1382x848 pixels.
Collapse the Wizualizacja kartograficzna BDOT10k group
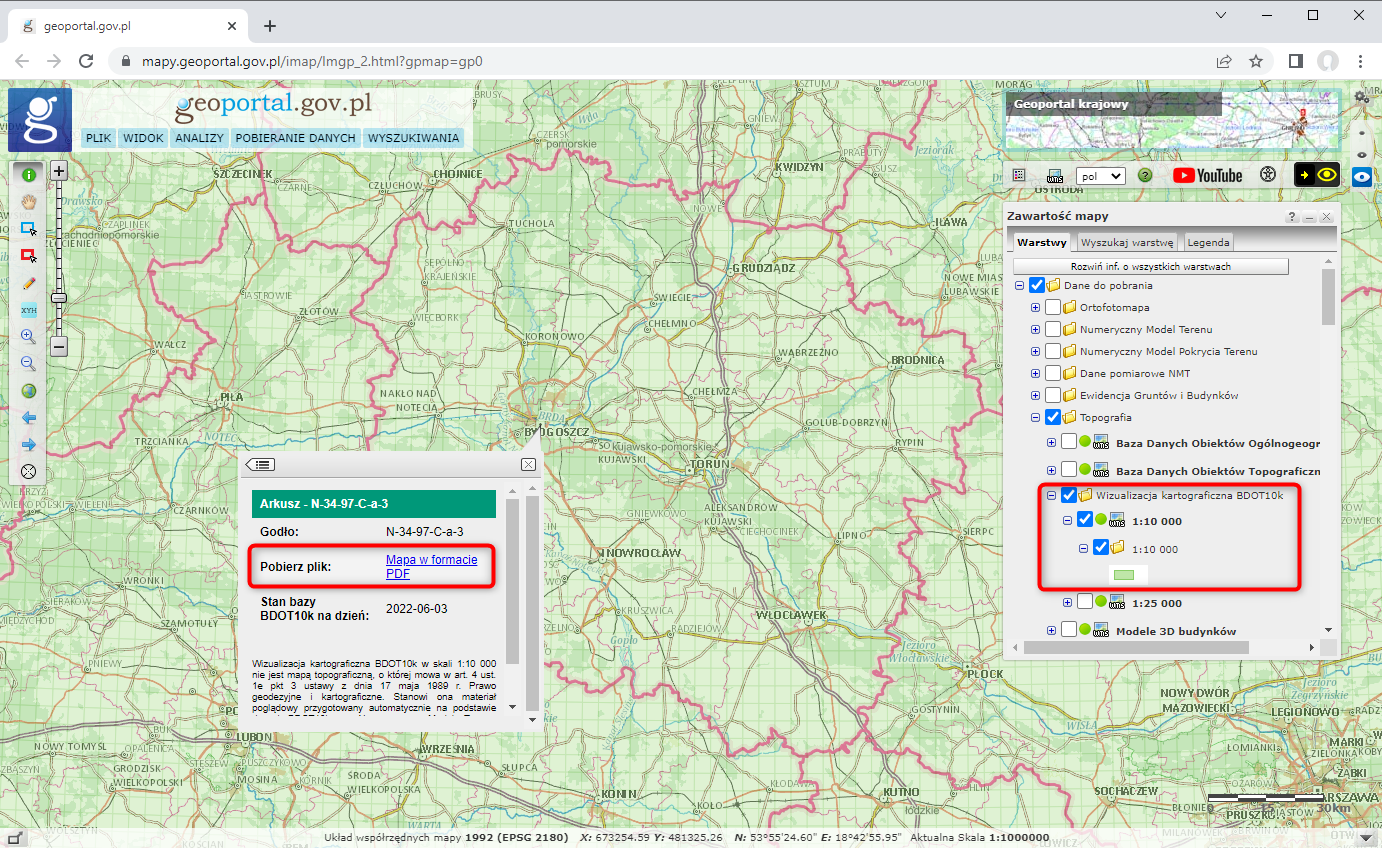coord(1052,495)
